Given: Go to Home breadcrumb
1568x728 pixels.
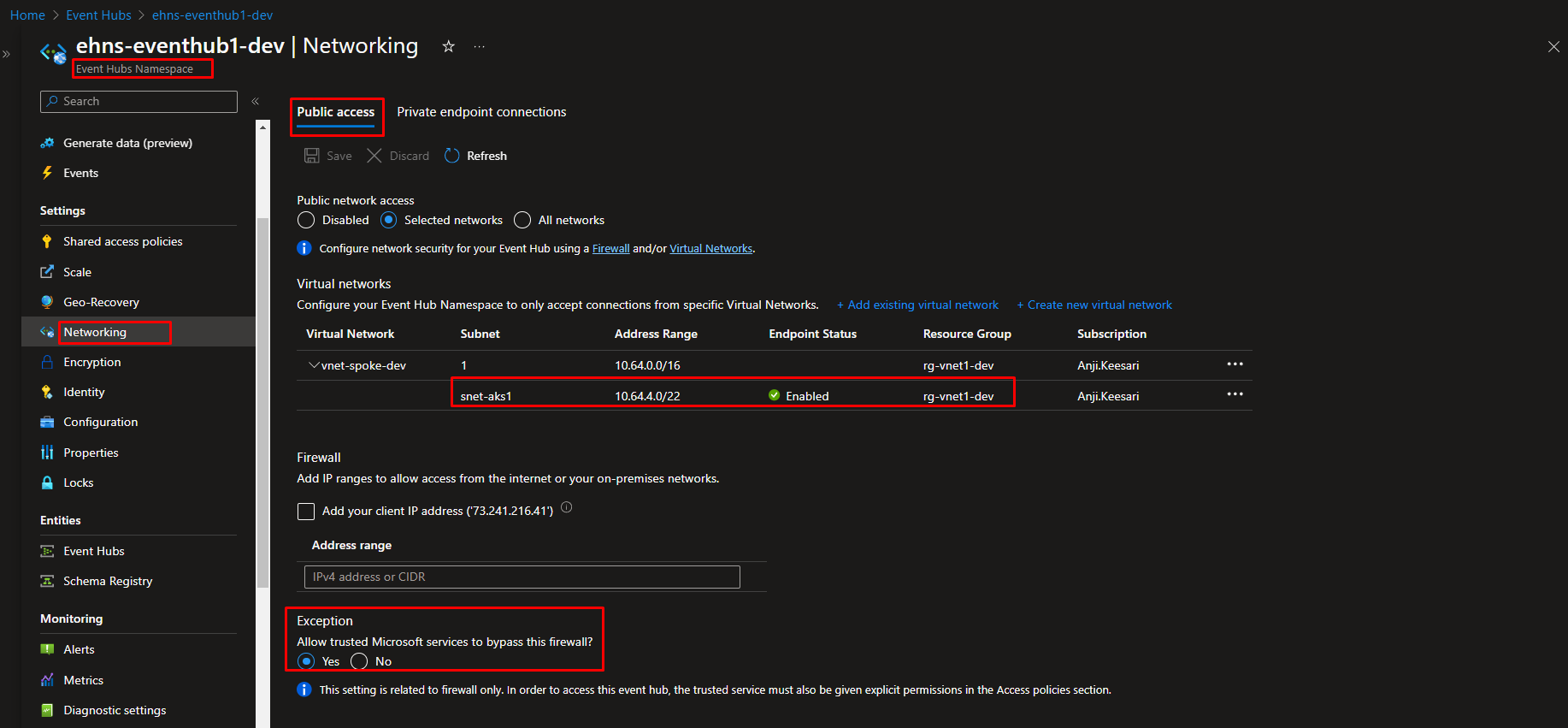Looking at the screenshot, I should (x=27, y=15).
